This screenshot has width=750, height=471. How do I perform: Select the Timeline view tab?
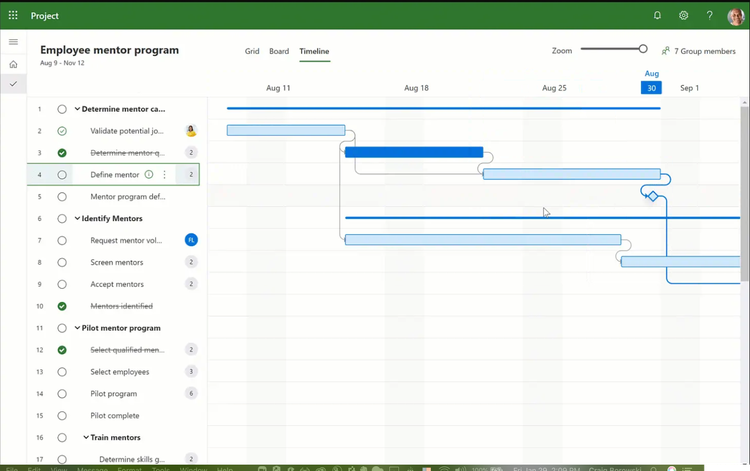[314, 51]
